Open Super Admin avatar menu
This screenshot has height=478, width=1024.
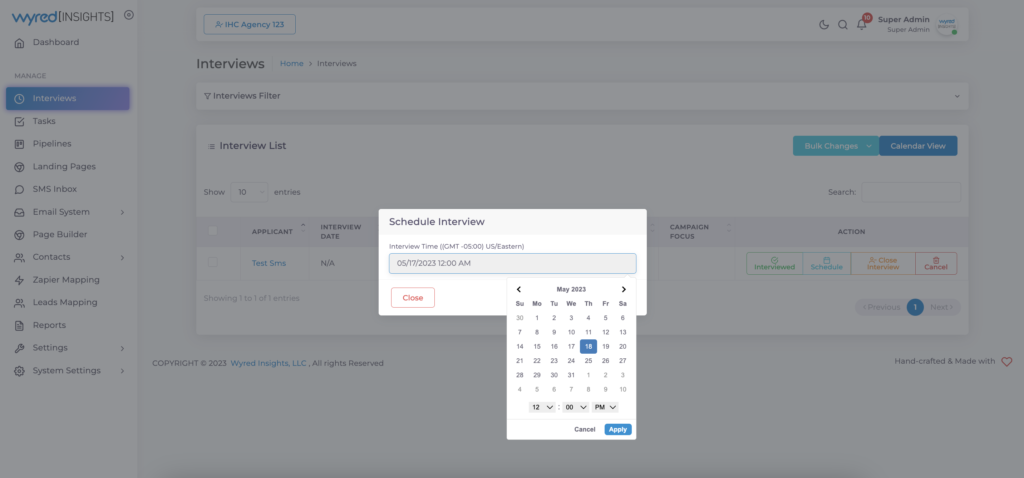[945, 25]
